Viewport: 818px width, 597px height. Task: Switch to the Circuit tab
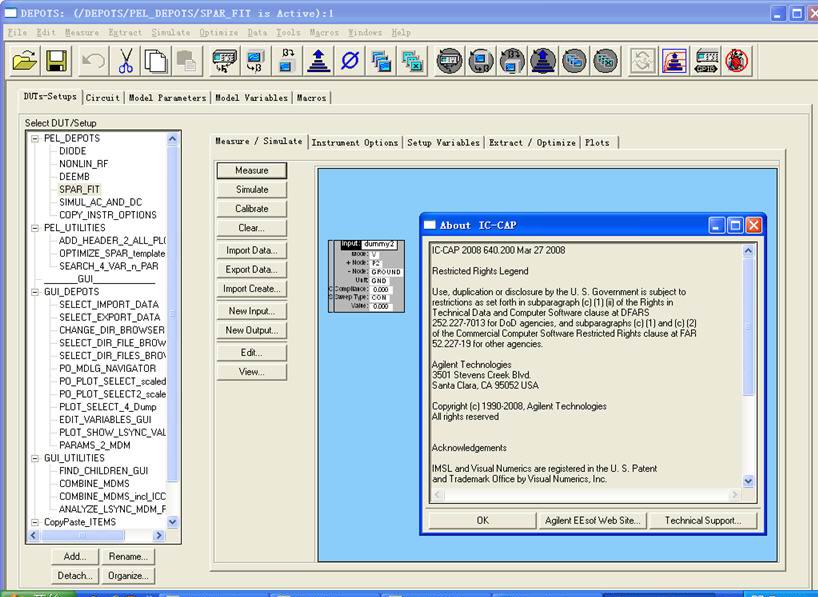pos(103,98)
